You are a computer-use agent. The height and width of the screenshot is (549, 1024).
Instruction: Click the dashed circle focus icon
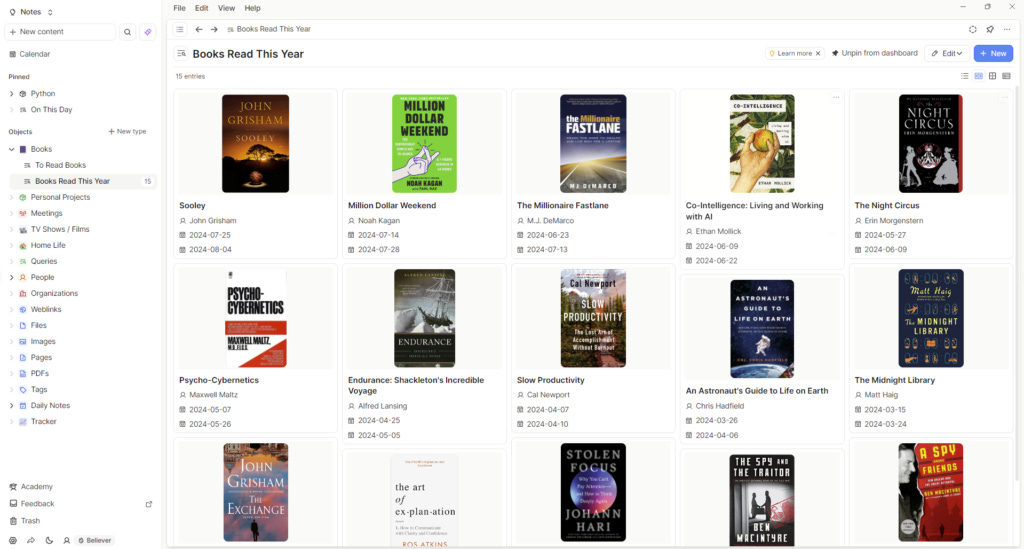click(x=972, y=29)
